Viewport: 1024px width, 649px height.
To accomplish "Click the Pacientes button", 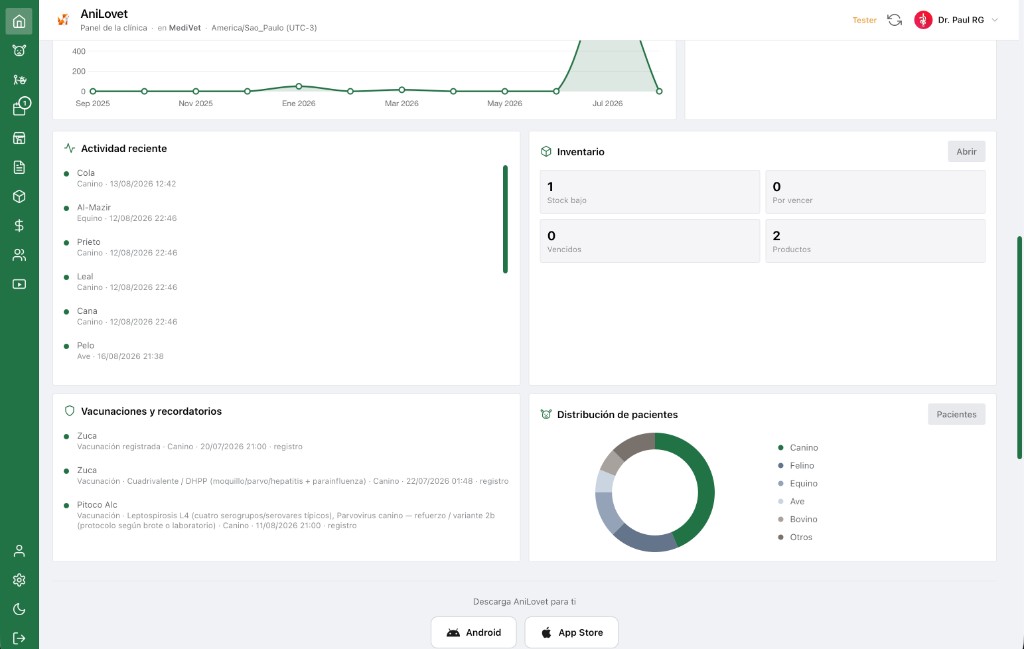I will (956, 414).
